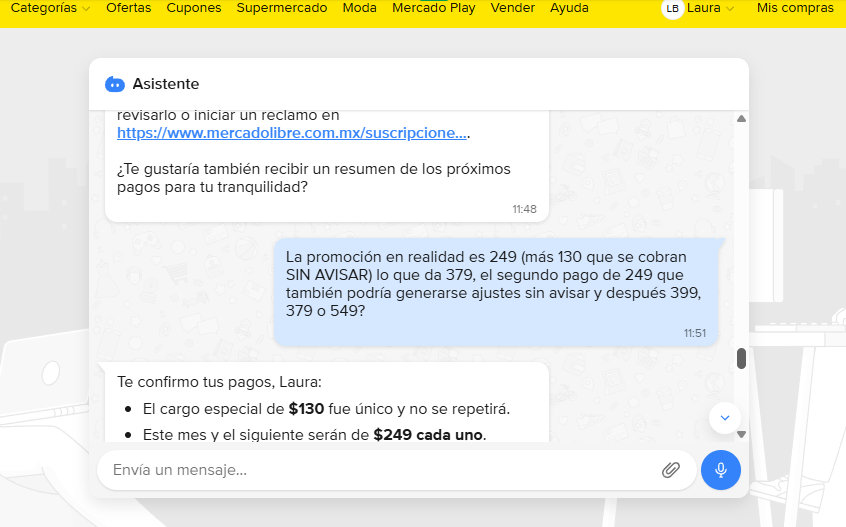Open the Moda section
This screenshot has width=846, height=527.
coord(359,8)
